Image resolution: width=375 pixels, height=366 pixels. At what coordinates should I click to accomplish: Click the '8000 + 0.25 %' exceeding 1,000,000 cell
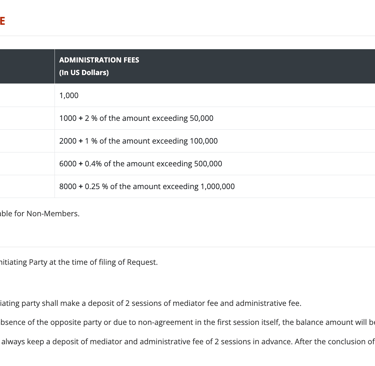point(215,186)
